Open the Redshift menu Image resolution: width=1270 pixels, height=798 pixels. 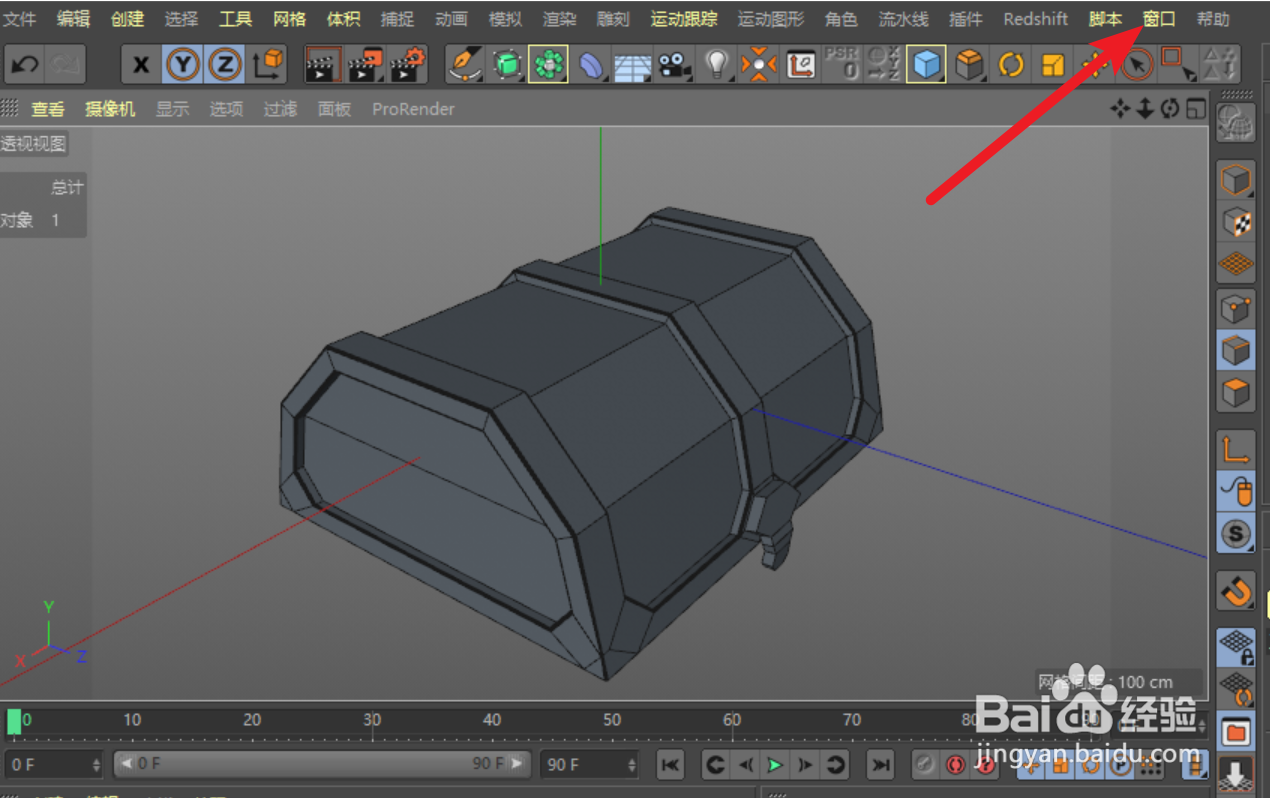[1036, 19]
